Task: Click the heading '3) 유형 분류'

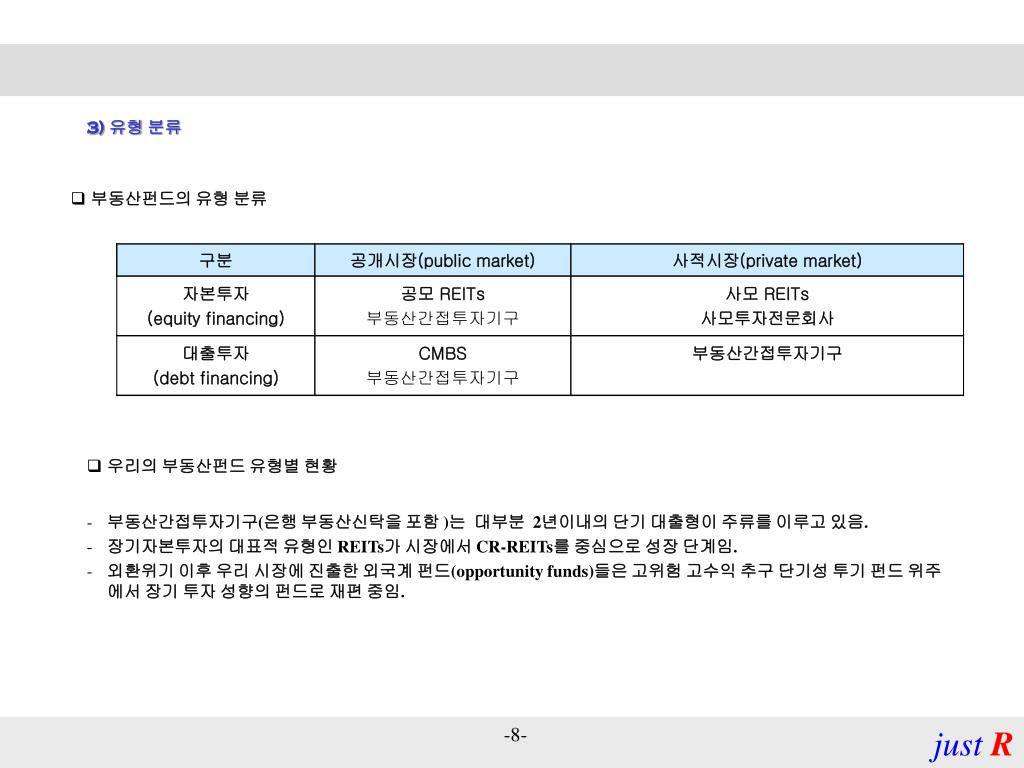Action: pos(134,127)
